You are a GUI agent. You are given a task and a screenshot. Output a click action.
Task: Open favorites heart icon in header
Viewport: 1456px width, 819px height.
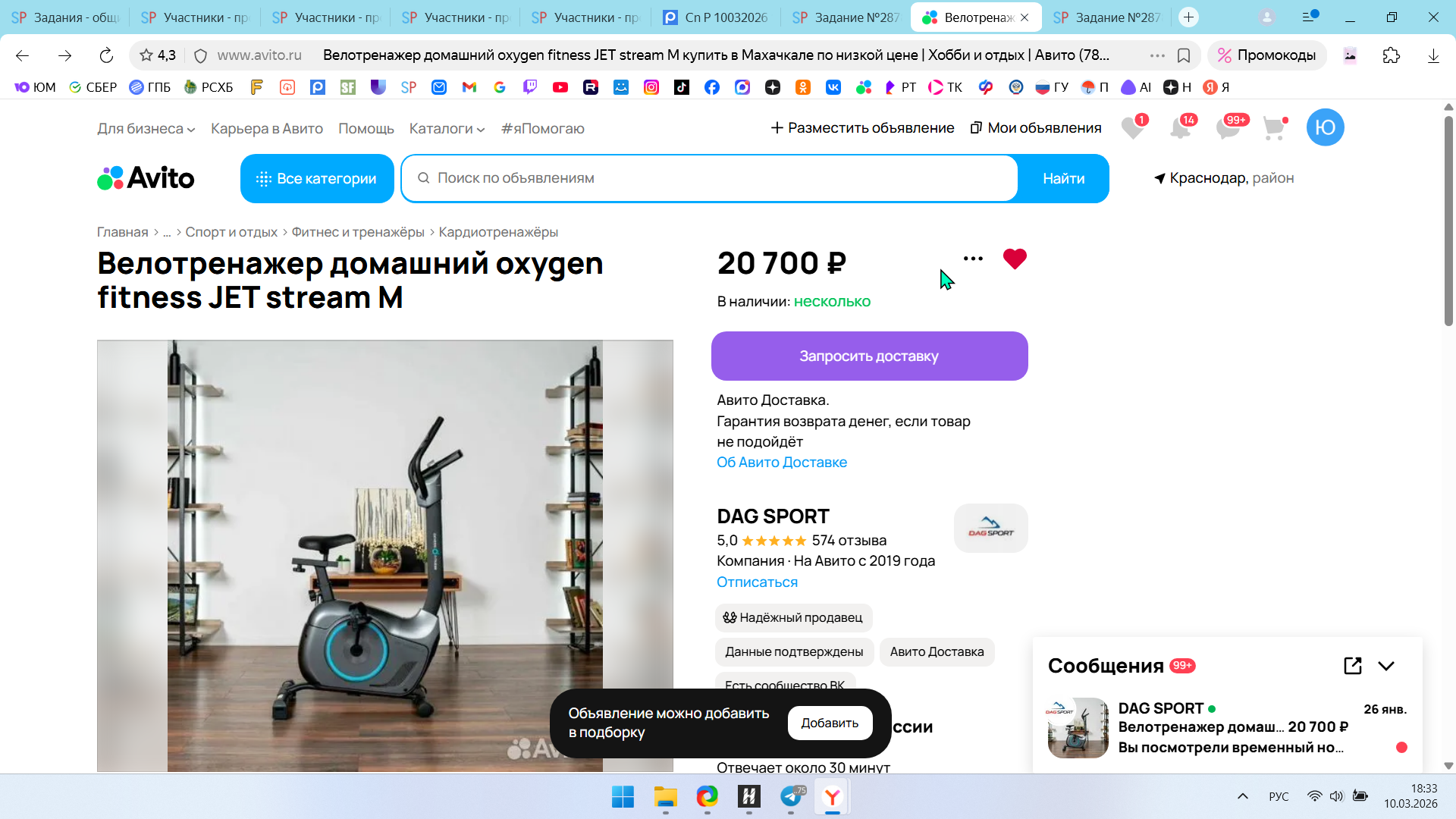pyautogui.click(x=1133, y=128)
